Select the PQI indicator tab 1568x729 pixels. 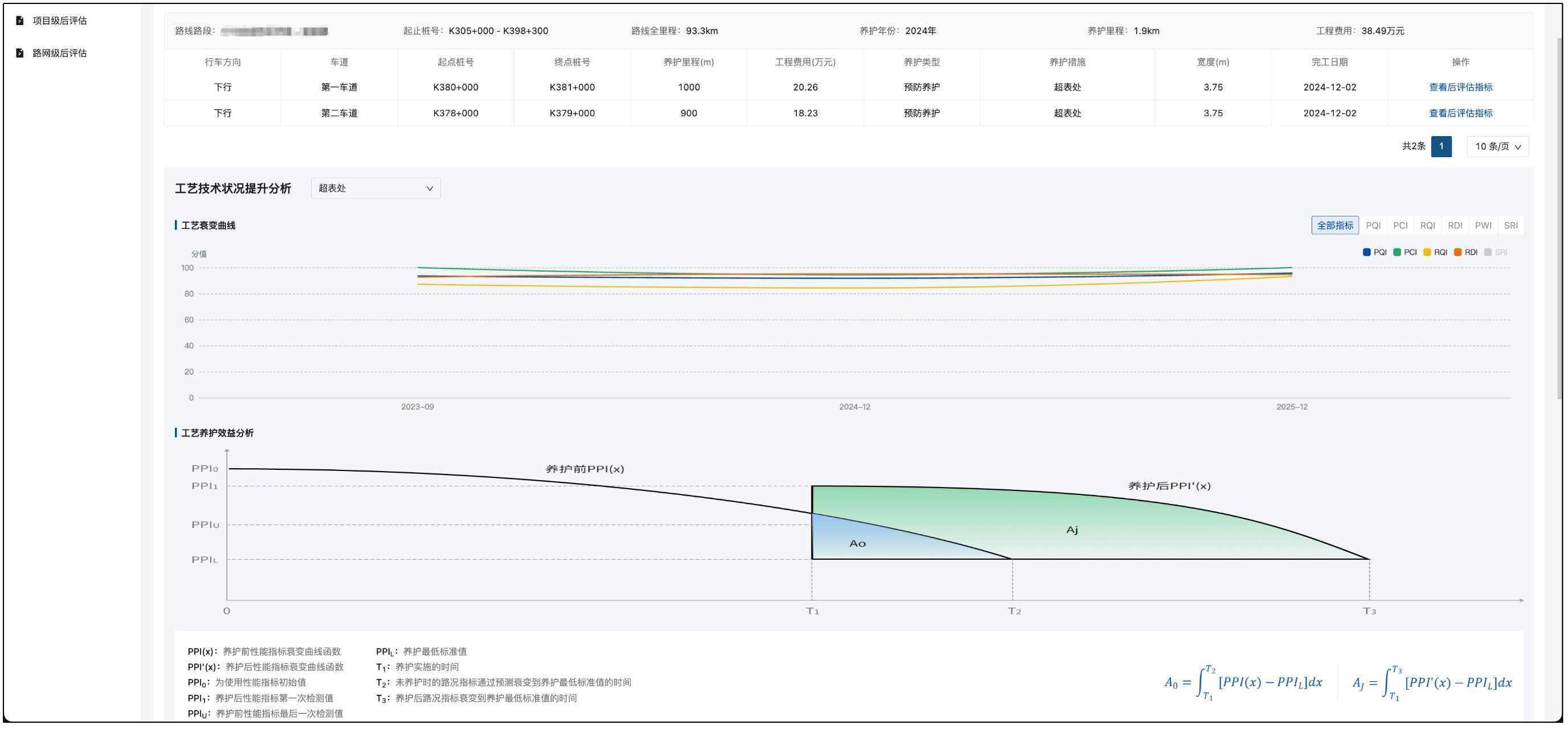pos(1373,225)
